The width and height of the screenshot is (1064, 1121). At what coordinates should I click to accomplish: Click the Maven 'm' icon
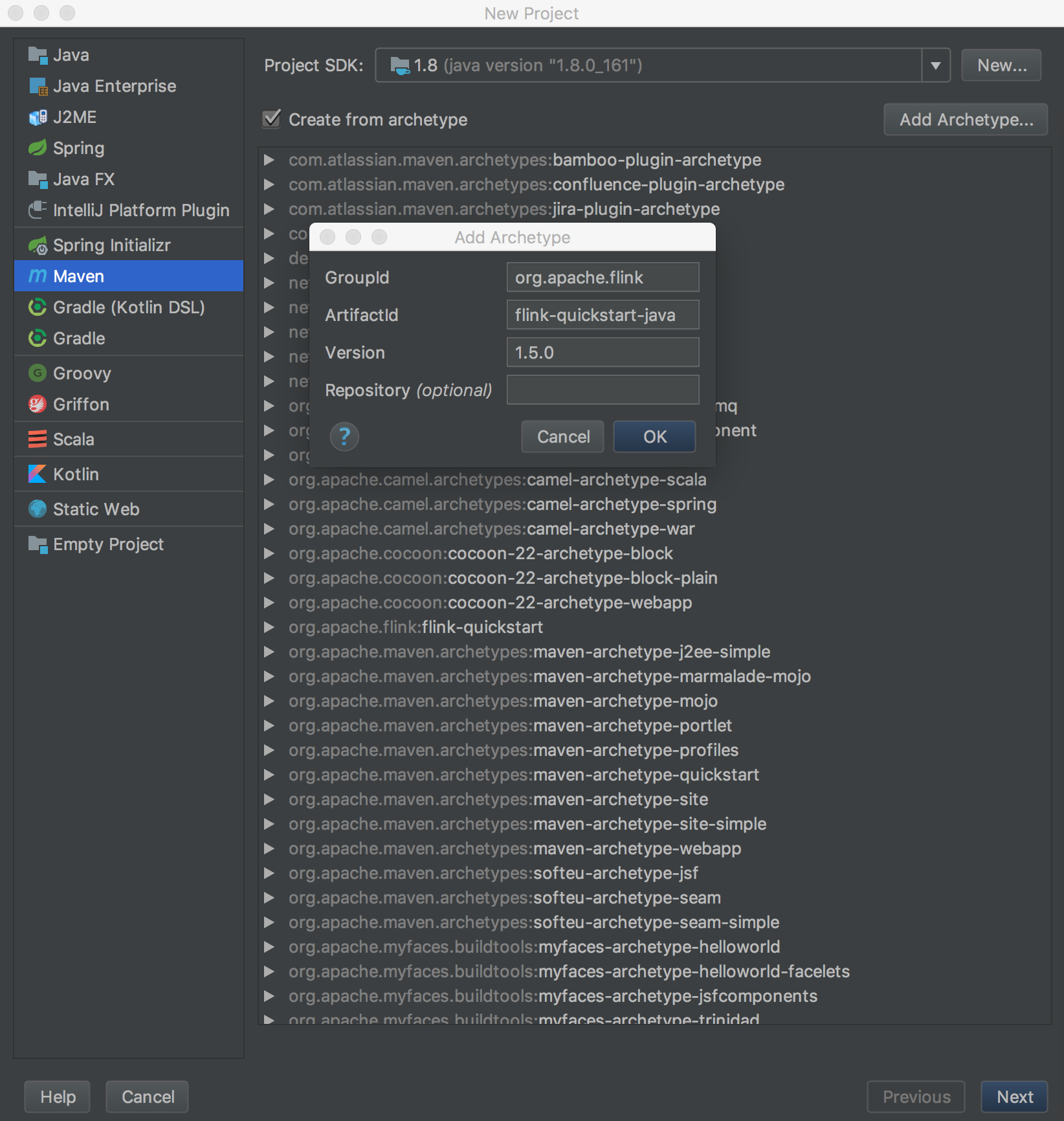point(38,276)
